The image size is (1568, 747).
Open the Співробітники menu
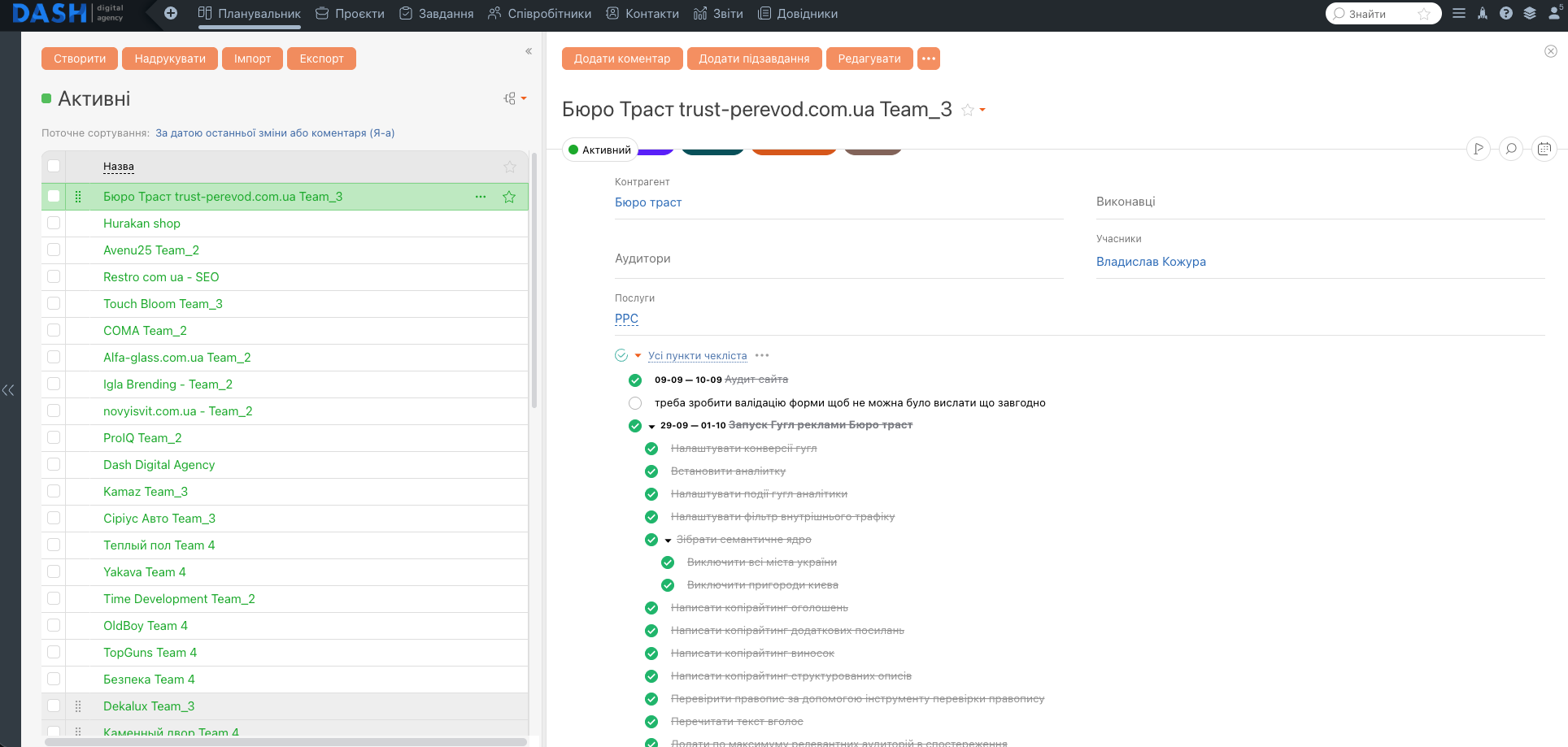tap(540, 13)
